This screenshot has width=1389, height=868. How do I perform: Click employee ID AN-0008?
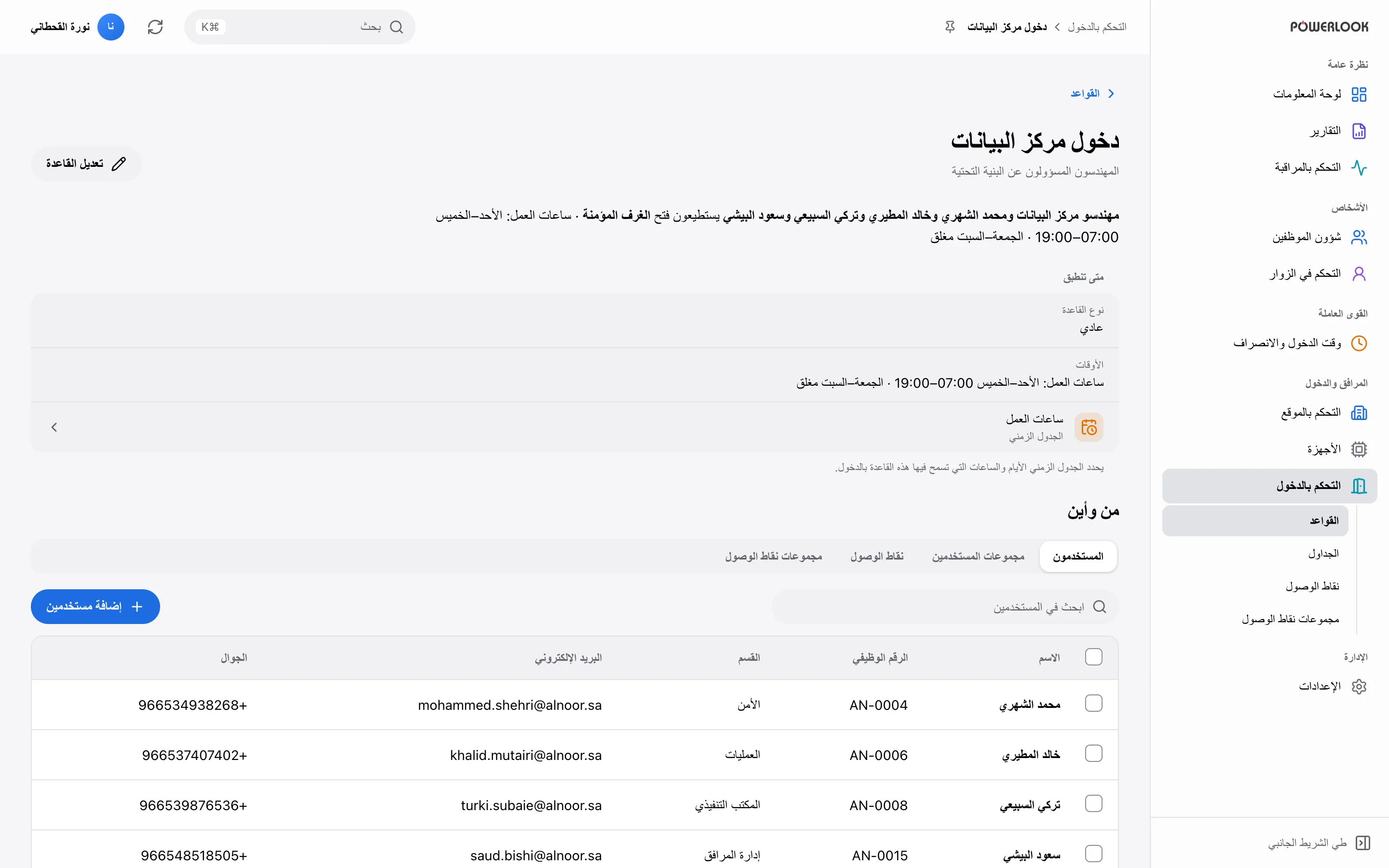[879, 805]
